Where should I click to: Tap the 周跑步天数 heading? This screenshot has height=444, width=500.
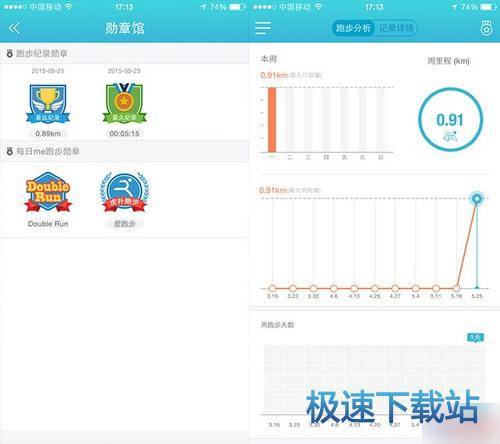[277, 325]
